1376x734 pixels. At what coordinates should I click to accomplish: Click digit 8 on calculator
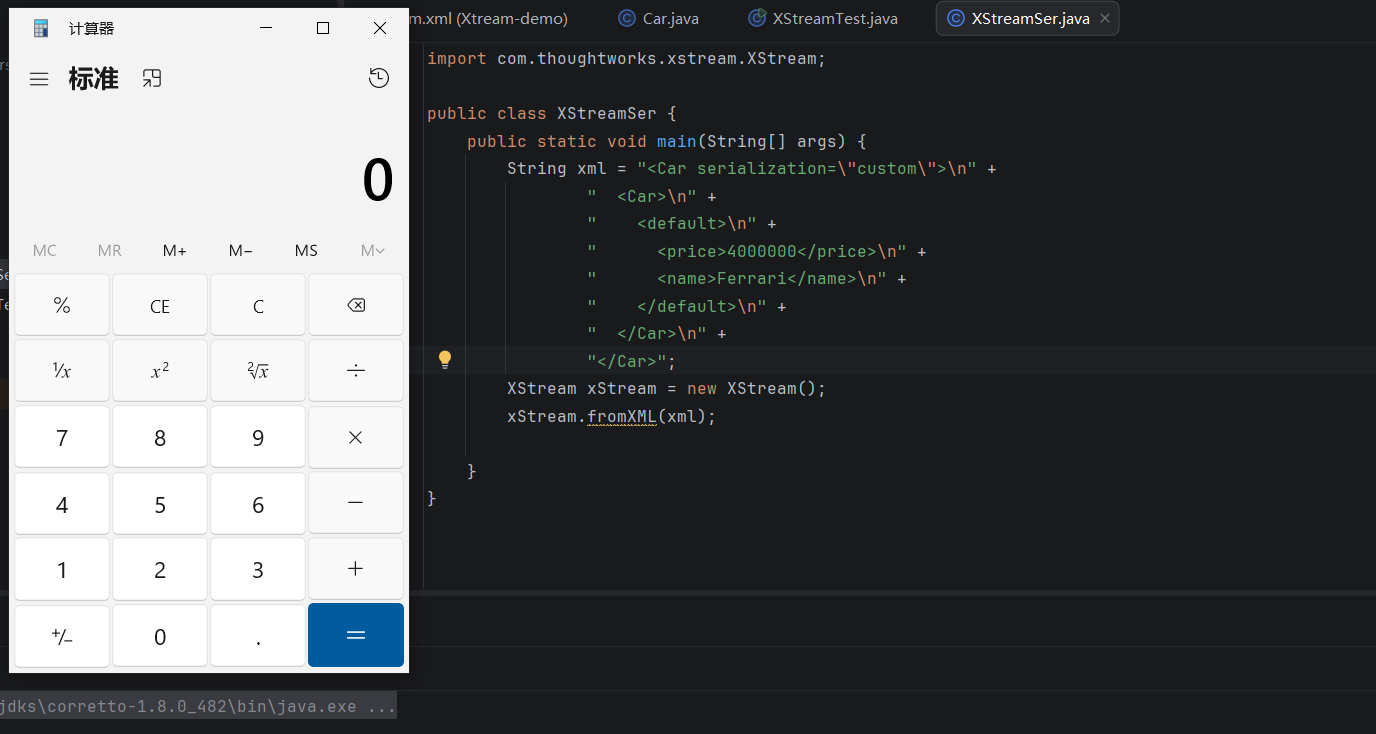pyautogui.click(x=160, y=437)
